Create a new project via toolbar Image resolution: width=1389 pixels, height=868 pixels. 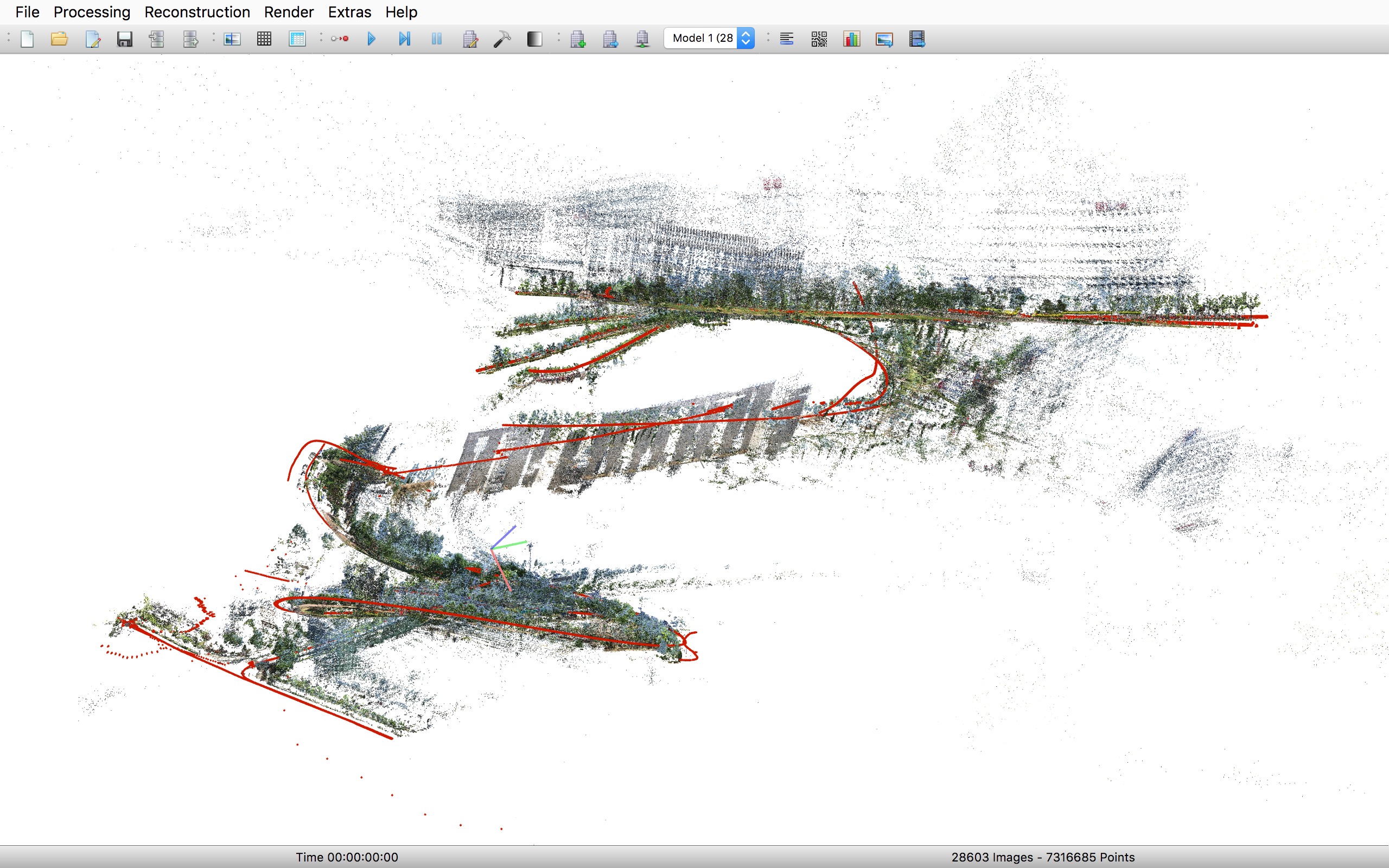click(27, 39)
